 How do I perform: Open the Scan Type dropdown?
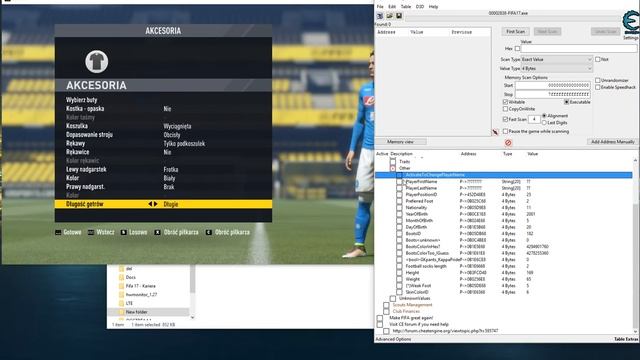tap(557, 60)
